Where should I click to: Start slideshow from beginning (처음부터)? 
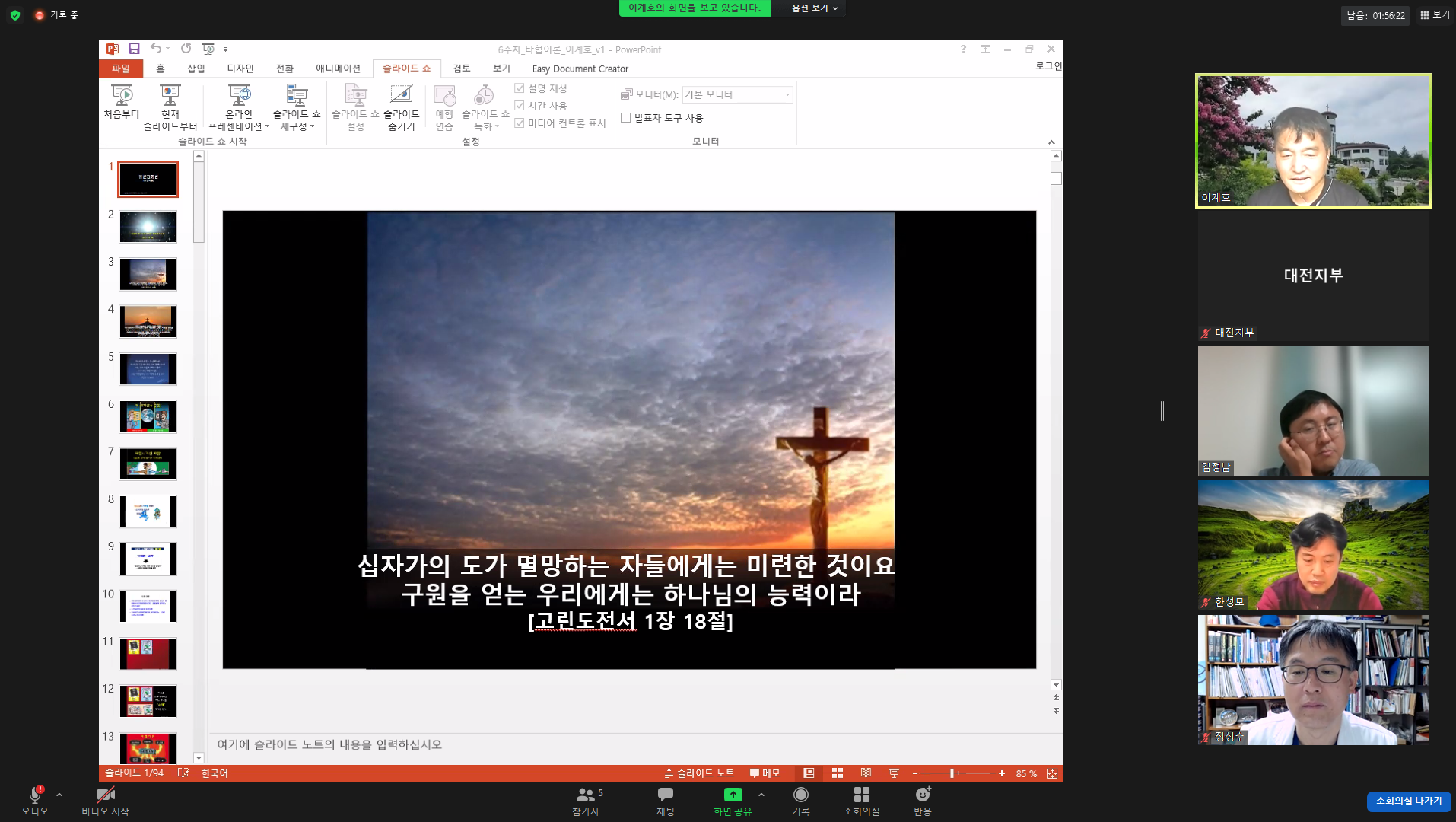coord(122,102)
